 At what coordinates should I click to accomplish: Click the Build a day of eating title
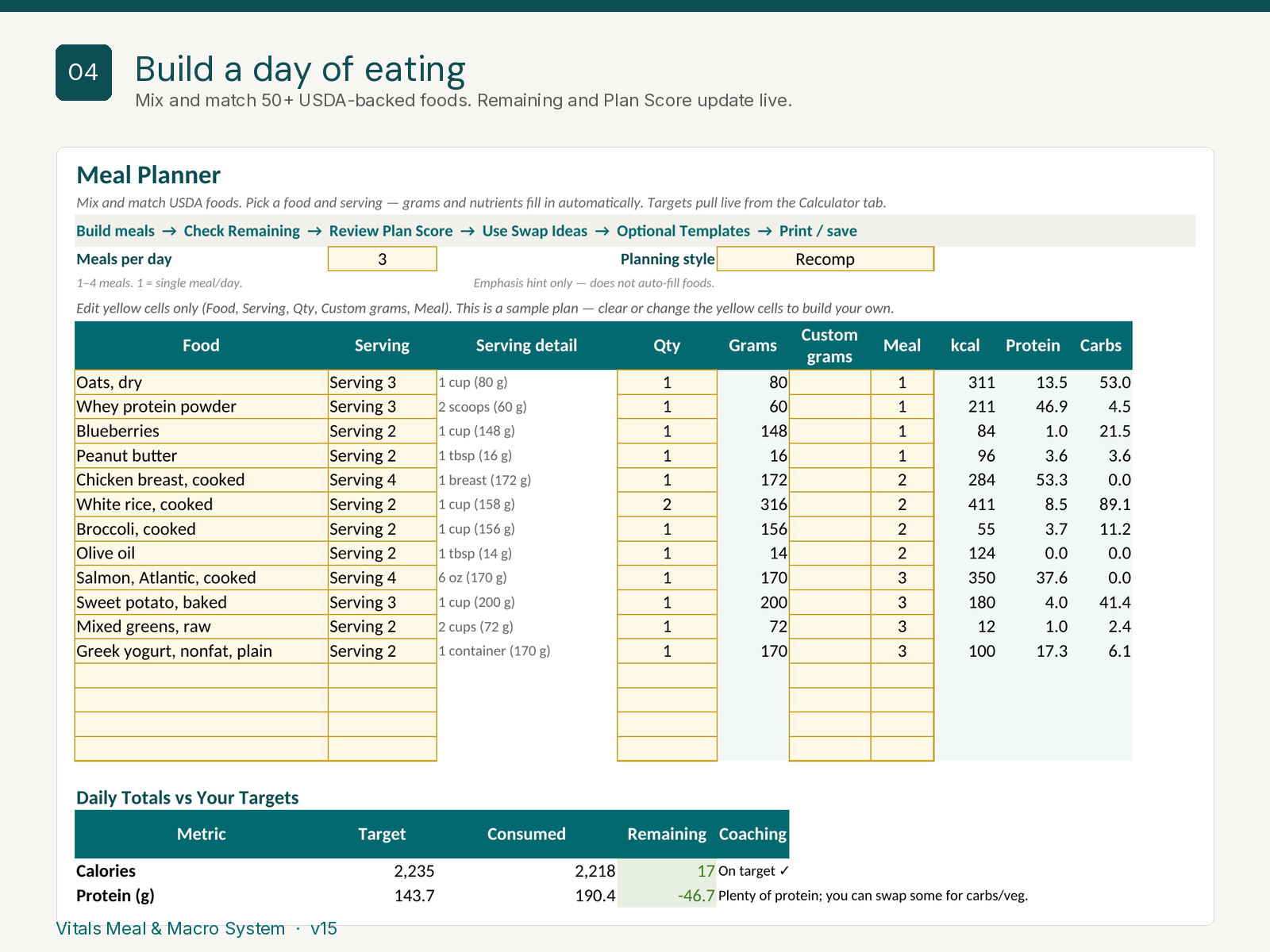pos(300,70)
